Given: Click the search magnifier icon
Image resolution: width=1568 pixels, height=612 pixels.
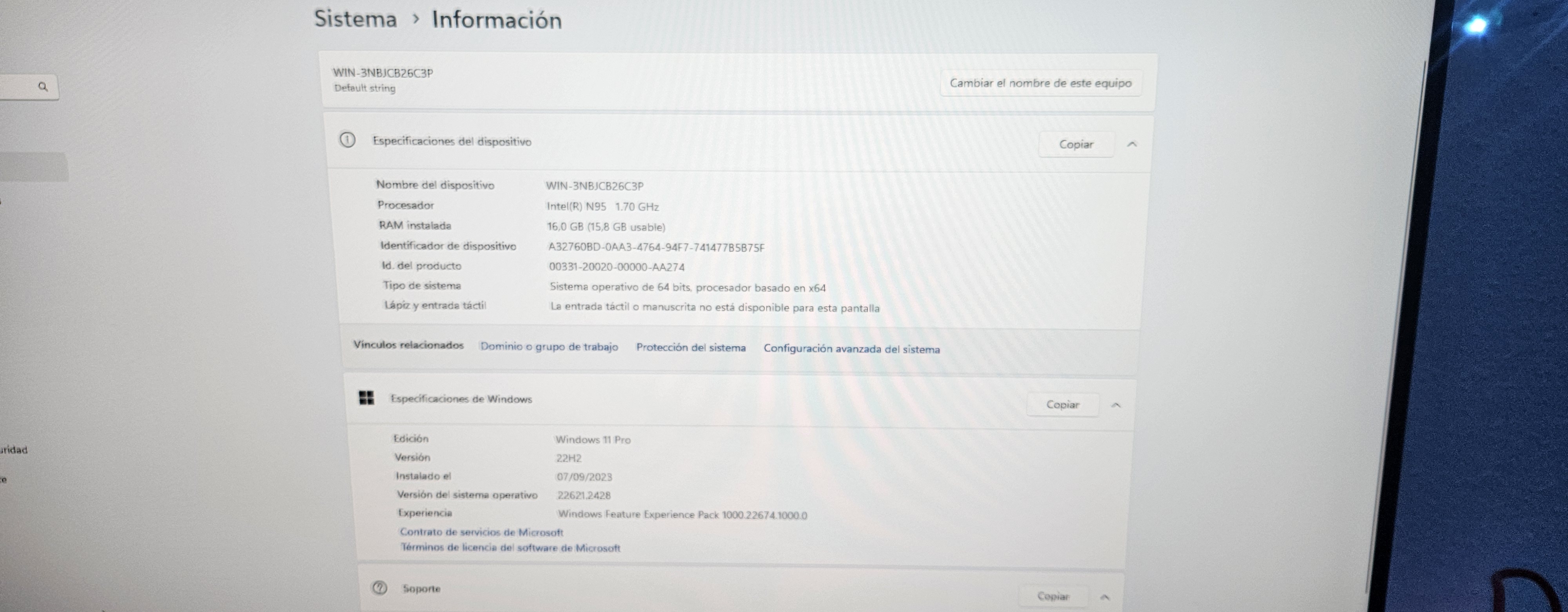Looking at the screenshot, I should [43, 86].
